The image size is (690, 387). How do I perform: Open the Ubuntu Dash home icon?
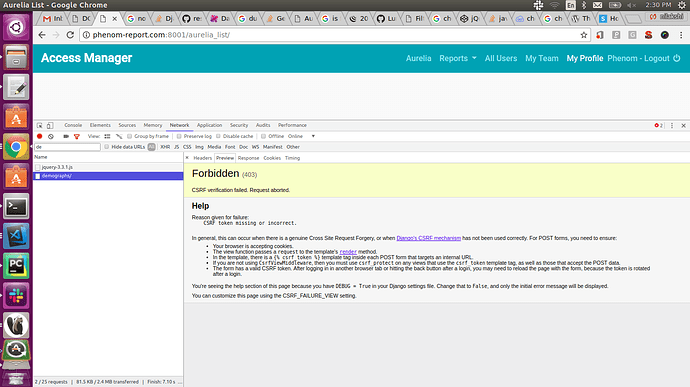click(x=16, y=27)
